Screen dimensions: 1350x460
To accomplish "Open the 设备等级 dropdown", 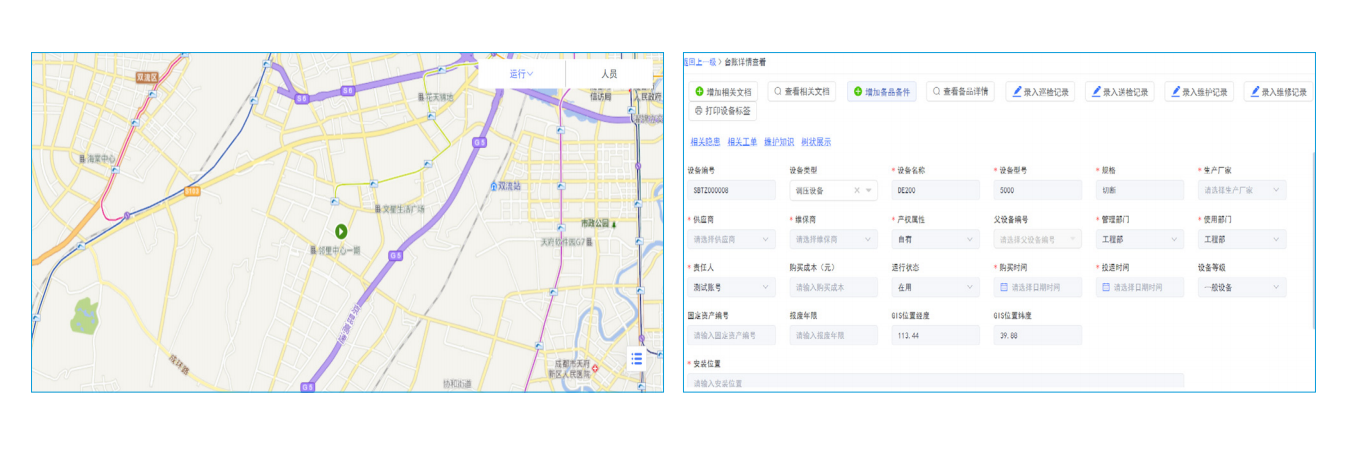I will coord(1241,287).
